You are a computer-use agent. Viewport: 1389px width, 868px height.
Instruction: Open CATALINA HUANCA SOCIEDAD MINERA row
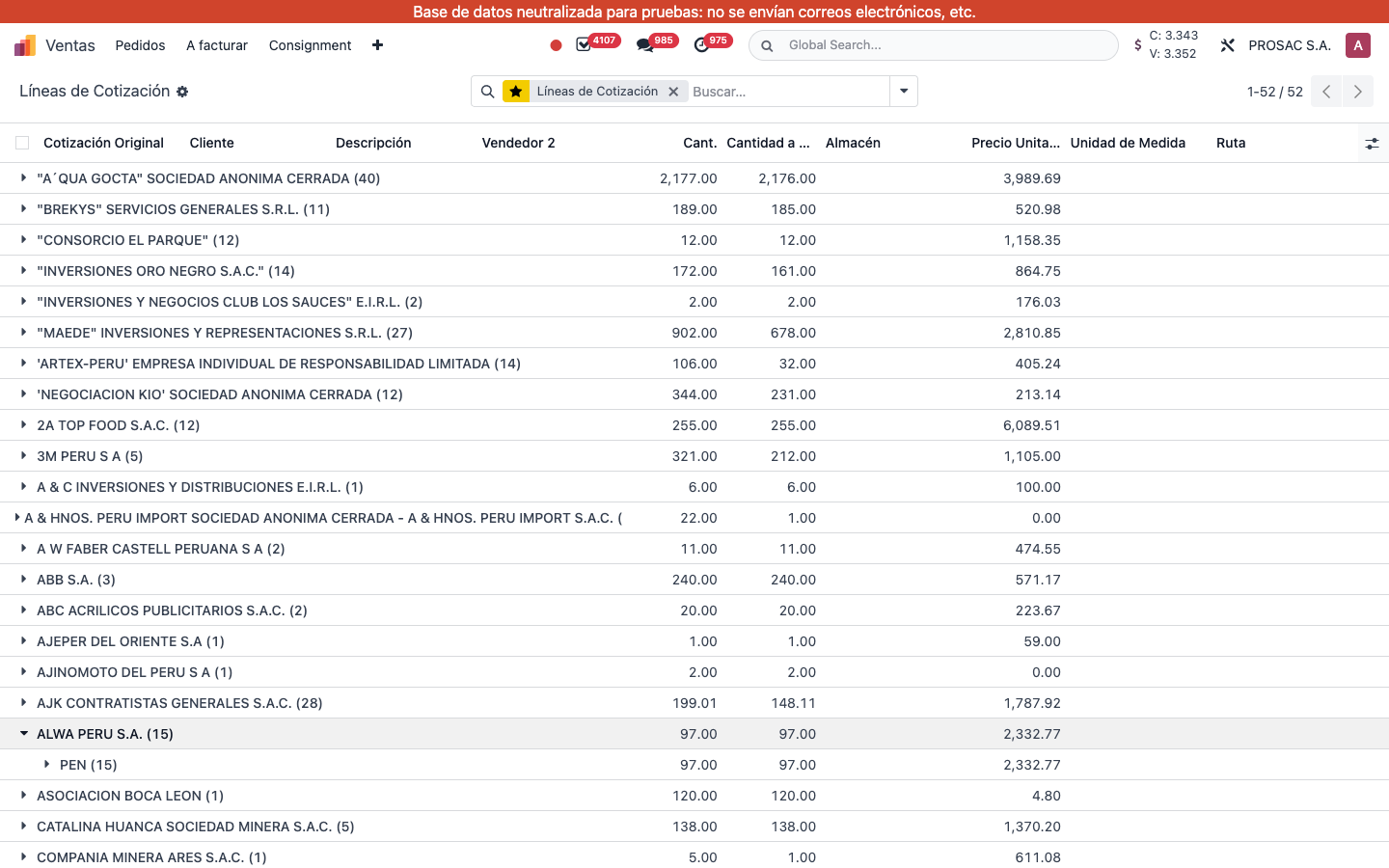694,827
